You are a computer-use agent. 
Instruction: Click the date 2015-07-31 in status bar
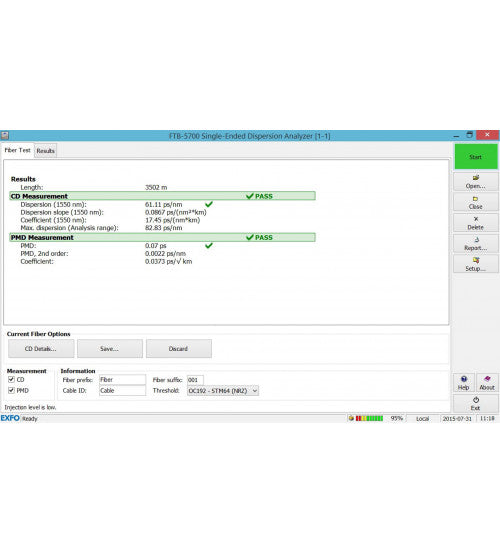coord(457,419)
